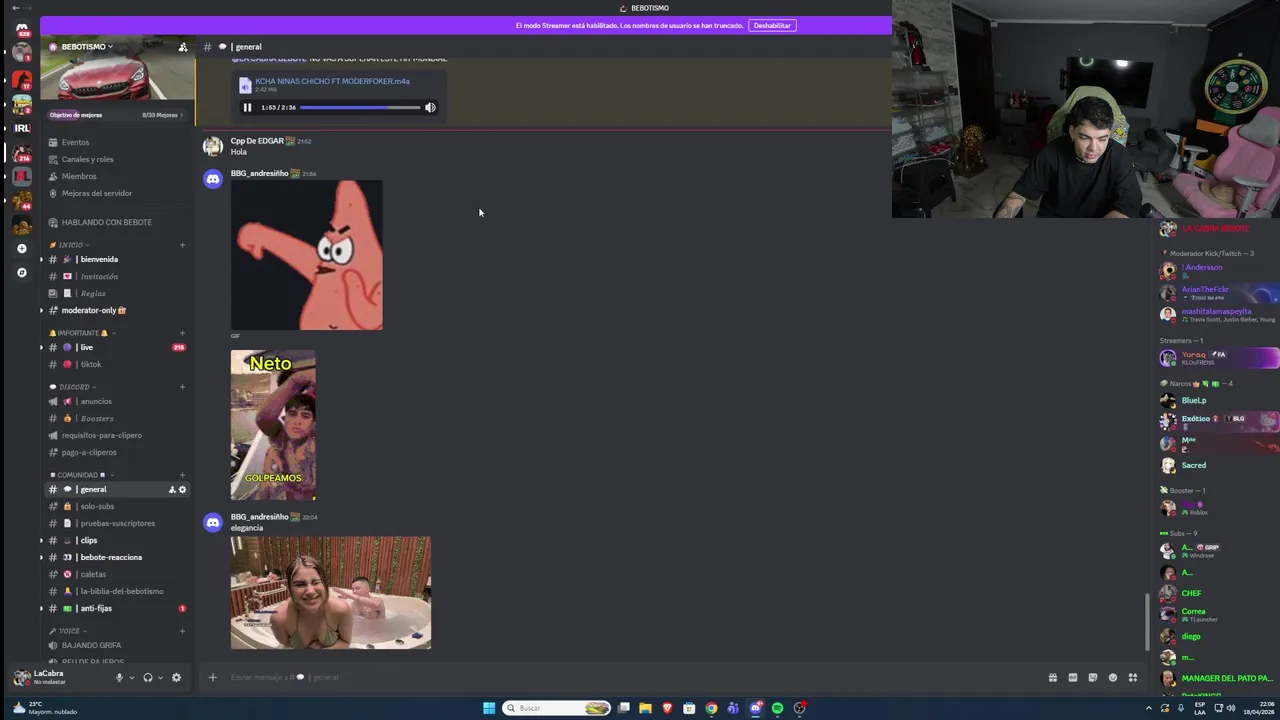Open the gift icon in the message bar
Screen dimensions: 1280x720
point(1052,677)
